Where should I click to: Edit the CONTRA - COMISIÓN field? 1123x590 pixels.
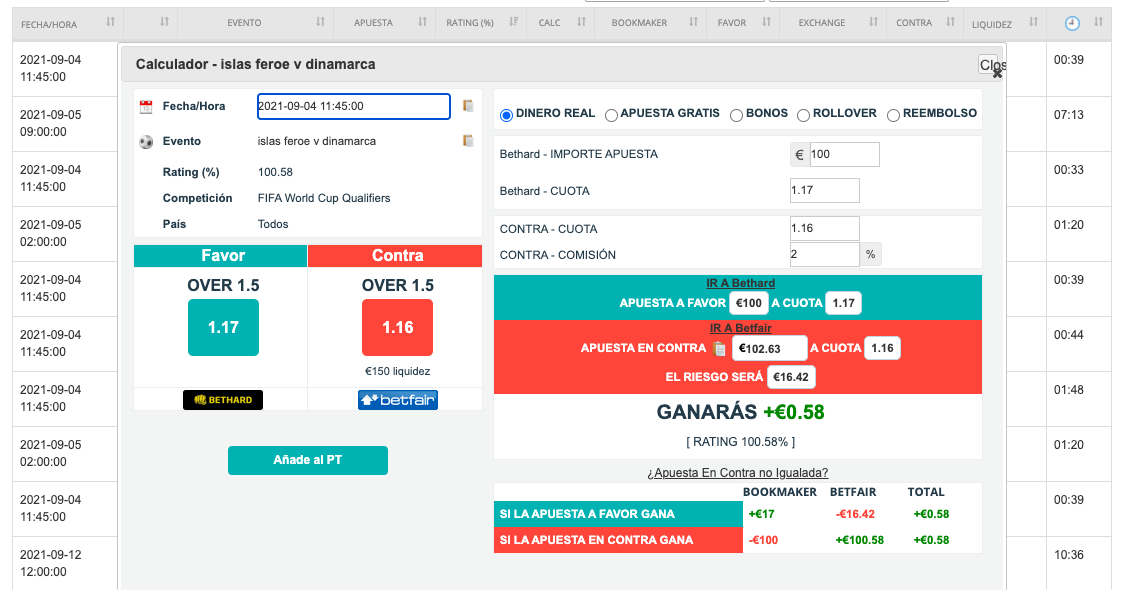(x=824, y=254)
